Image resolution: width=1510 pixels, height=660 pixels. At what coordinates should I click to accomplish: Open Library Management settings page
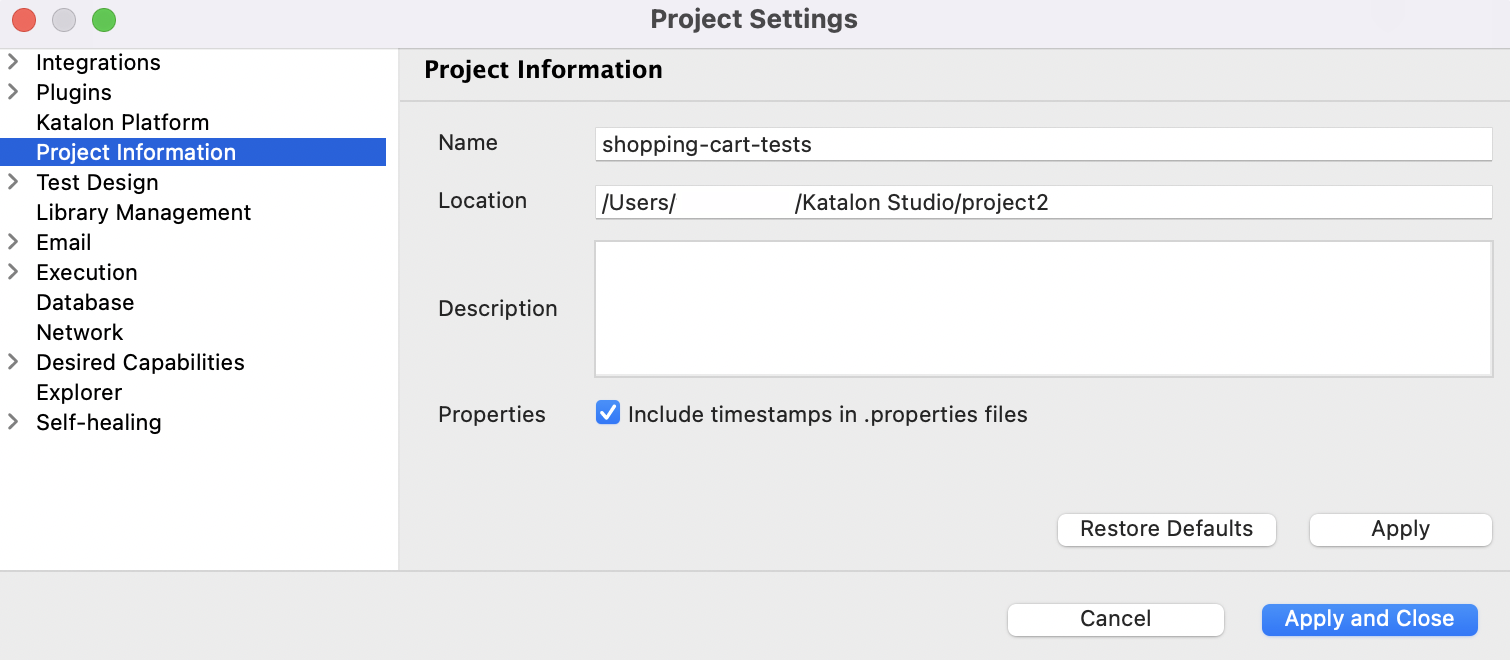coord(143,212)
